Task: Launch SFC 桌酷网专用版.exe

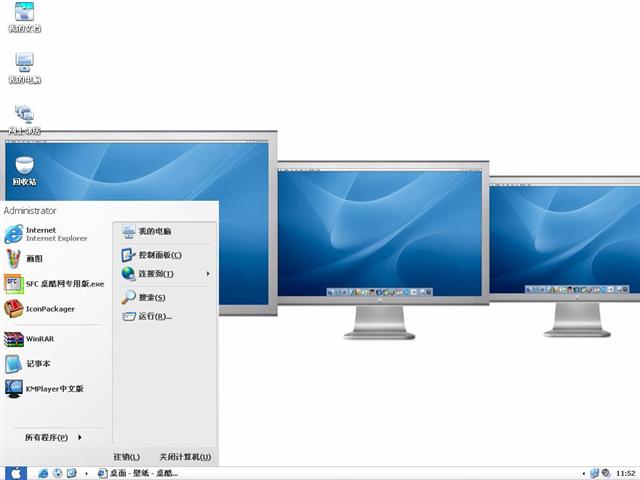Action: [x=54, y=284]
